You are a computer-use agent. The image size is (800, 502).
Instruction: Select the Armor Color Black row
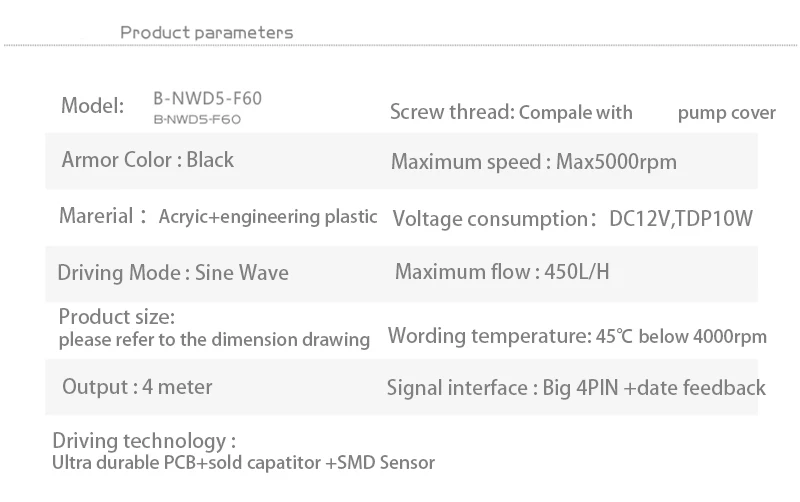coord(147,160)
